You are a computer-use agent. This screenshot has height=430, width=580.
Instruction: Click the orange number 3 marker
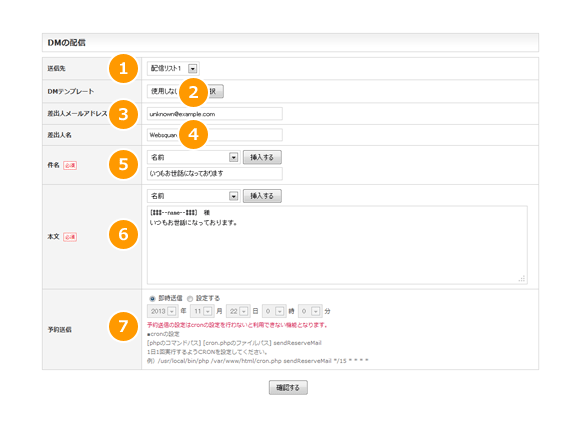123,114
